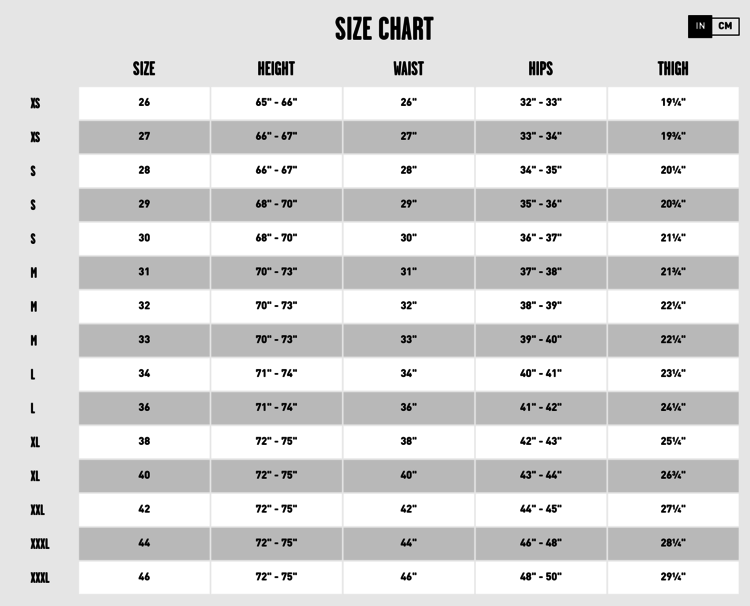Click the hips value 37" - 38"
The width and height of the screenshot is (750, 606).
point(541,271)
